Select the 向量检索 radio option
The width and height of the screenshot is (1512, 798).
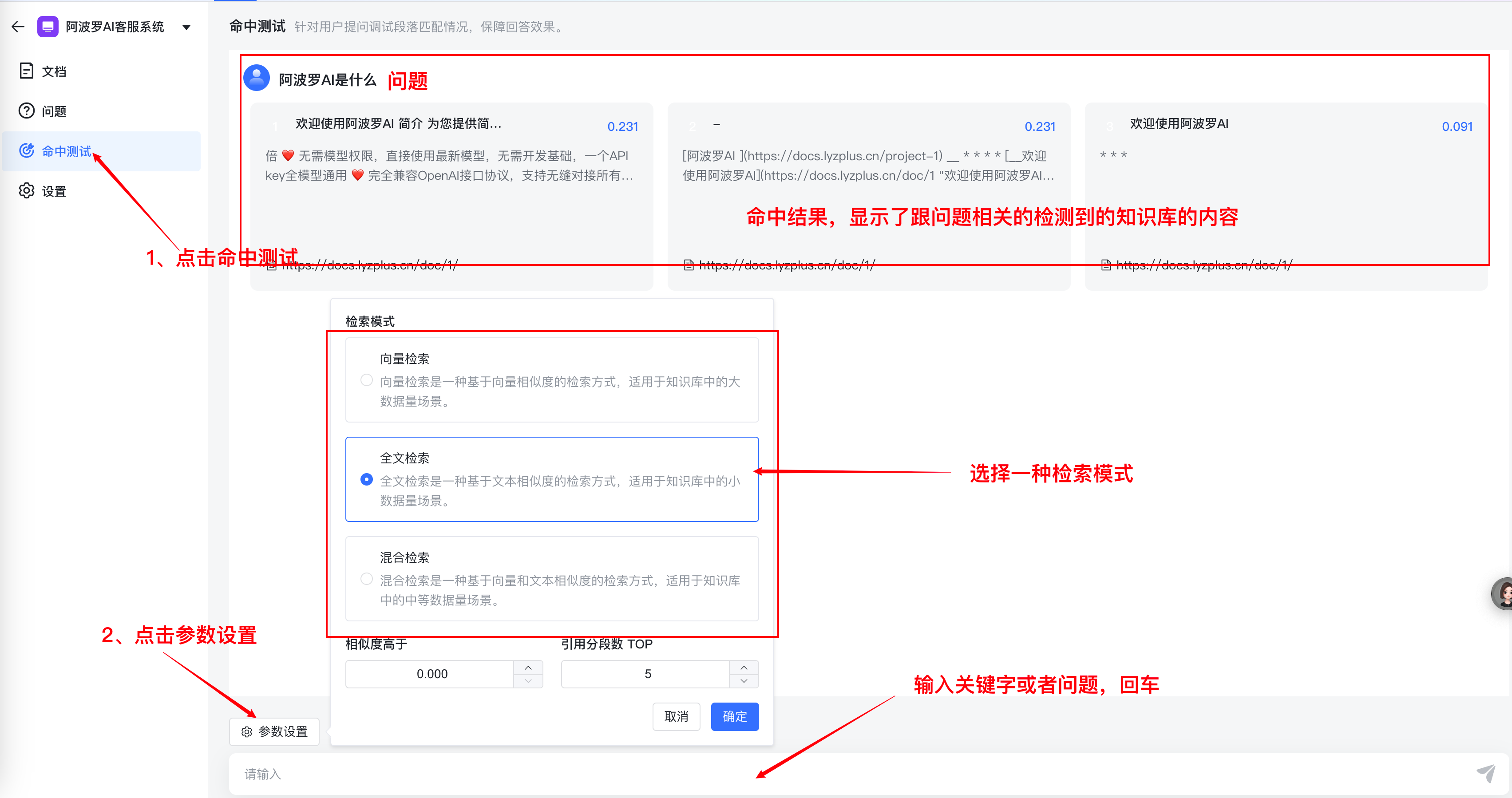point(366,380)
